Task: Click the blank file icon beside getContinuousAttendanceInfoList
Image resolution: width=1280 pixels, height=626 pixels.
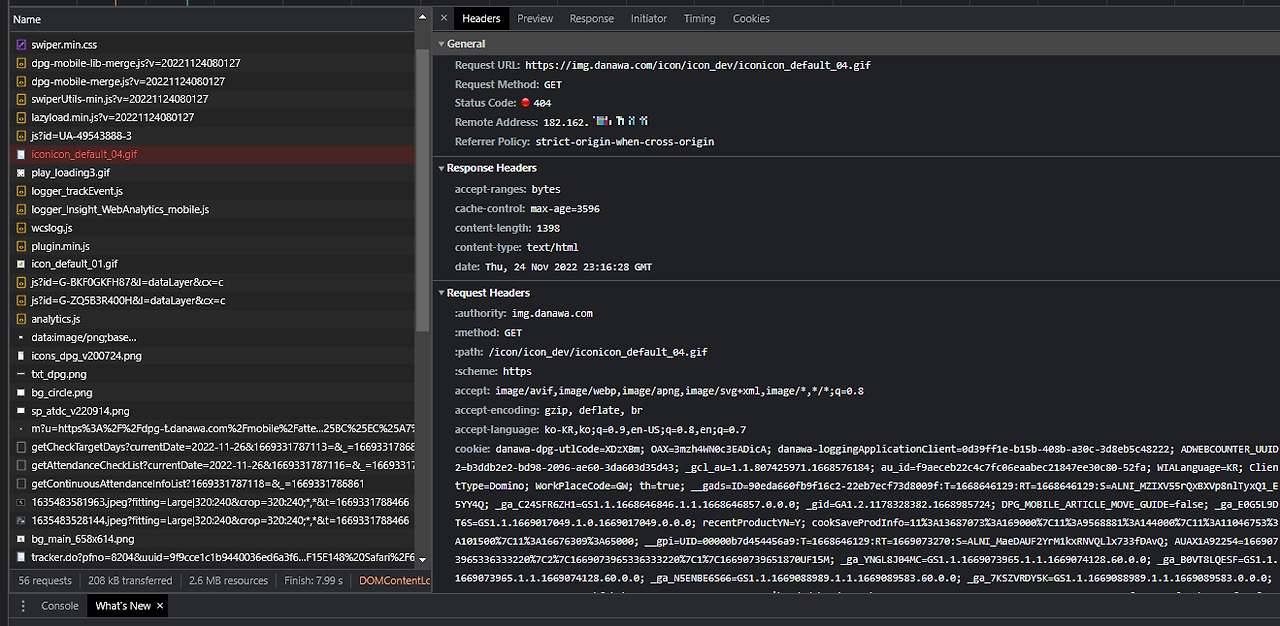Action: coord(21,483)
